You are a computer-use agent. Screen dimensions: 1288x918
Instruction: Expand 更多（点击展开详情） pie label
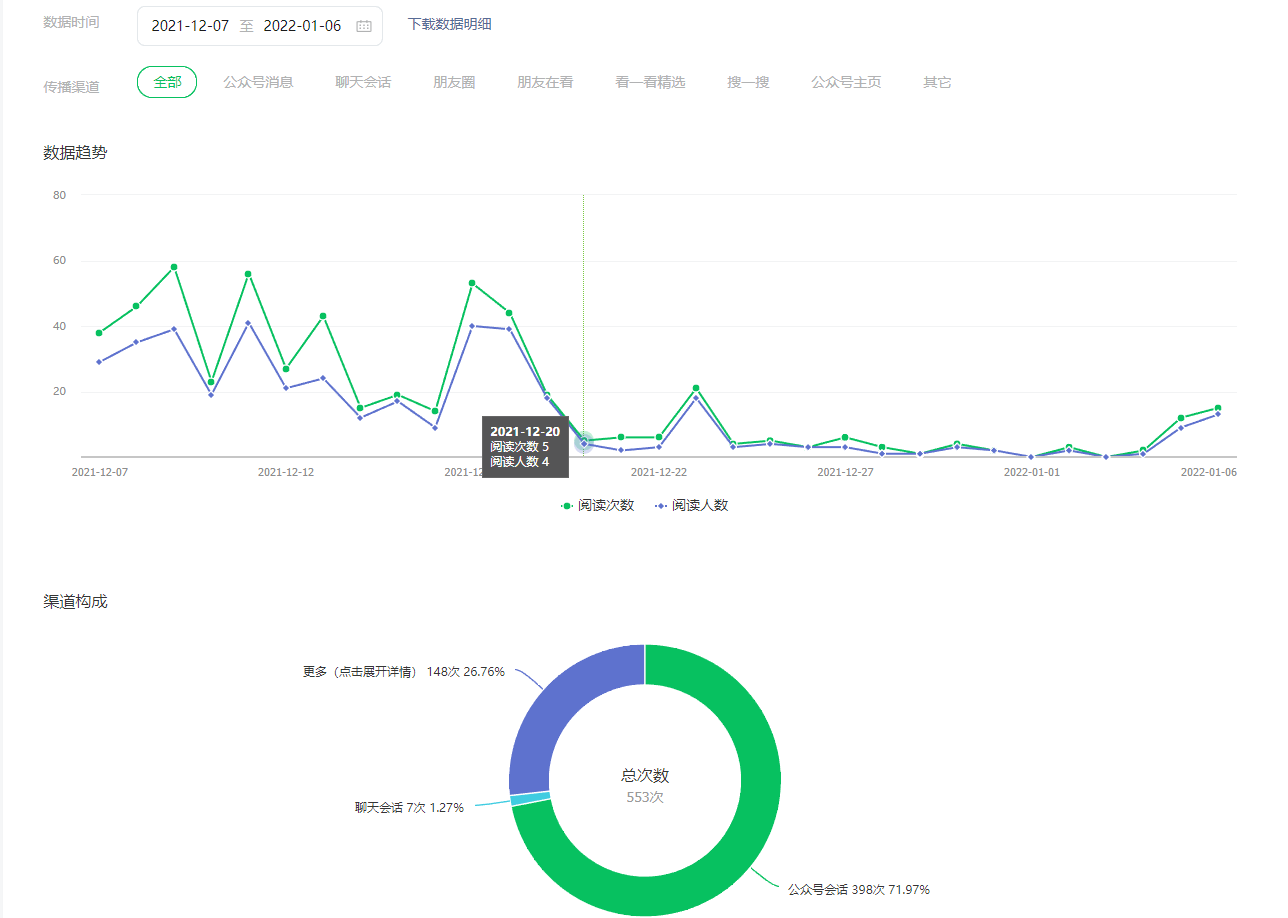404,672
